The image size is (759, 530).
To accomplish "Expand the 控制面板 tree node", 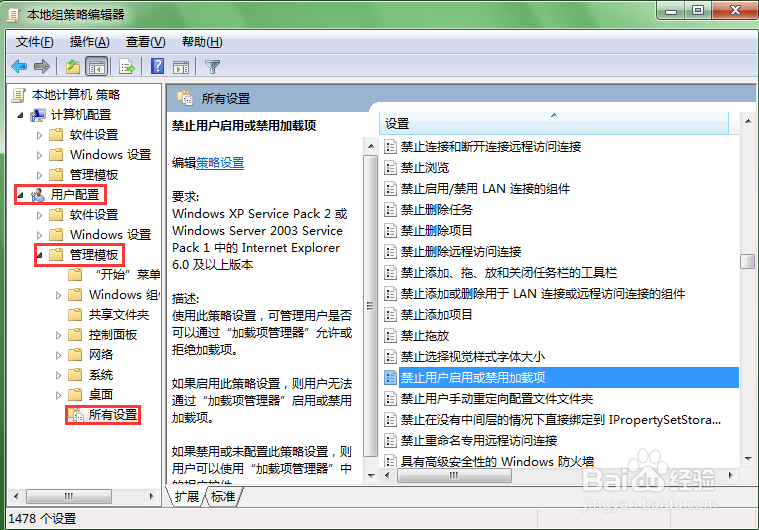I will pyautogui.click(x=59, y=335).
